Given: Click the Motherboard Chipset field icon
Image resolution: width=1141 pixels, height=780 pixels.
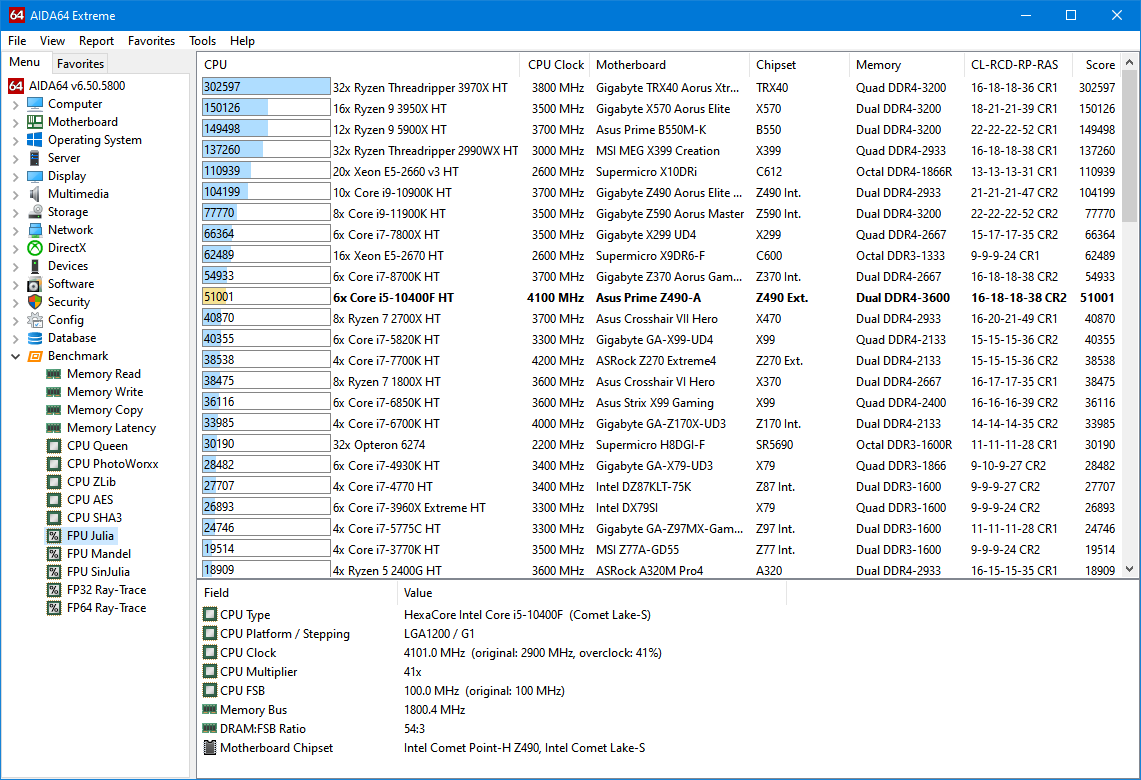Looking at the screenshot, I should click(x=210, y=748).
